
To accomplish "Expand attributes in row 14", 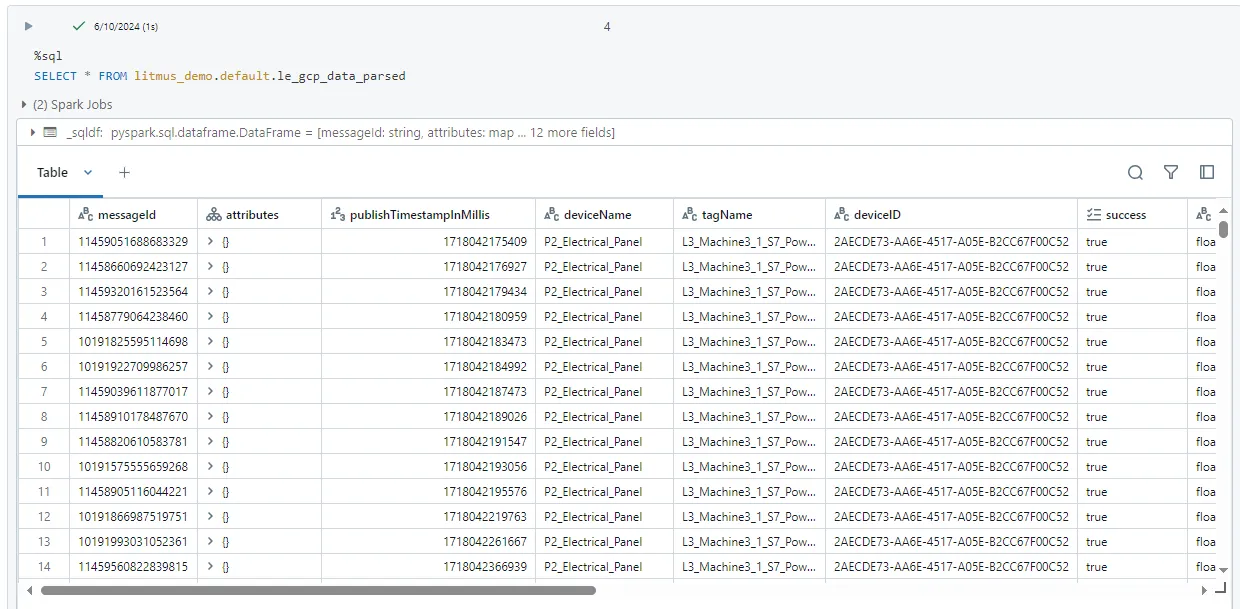I will tap(210, 566).
